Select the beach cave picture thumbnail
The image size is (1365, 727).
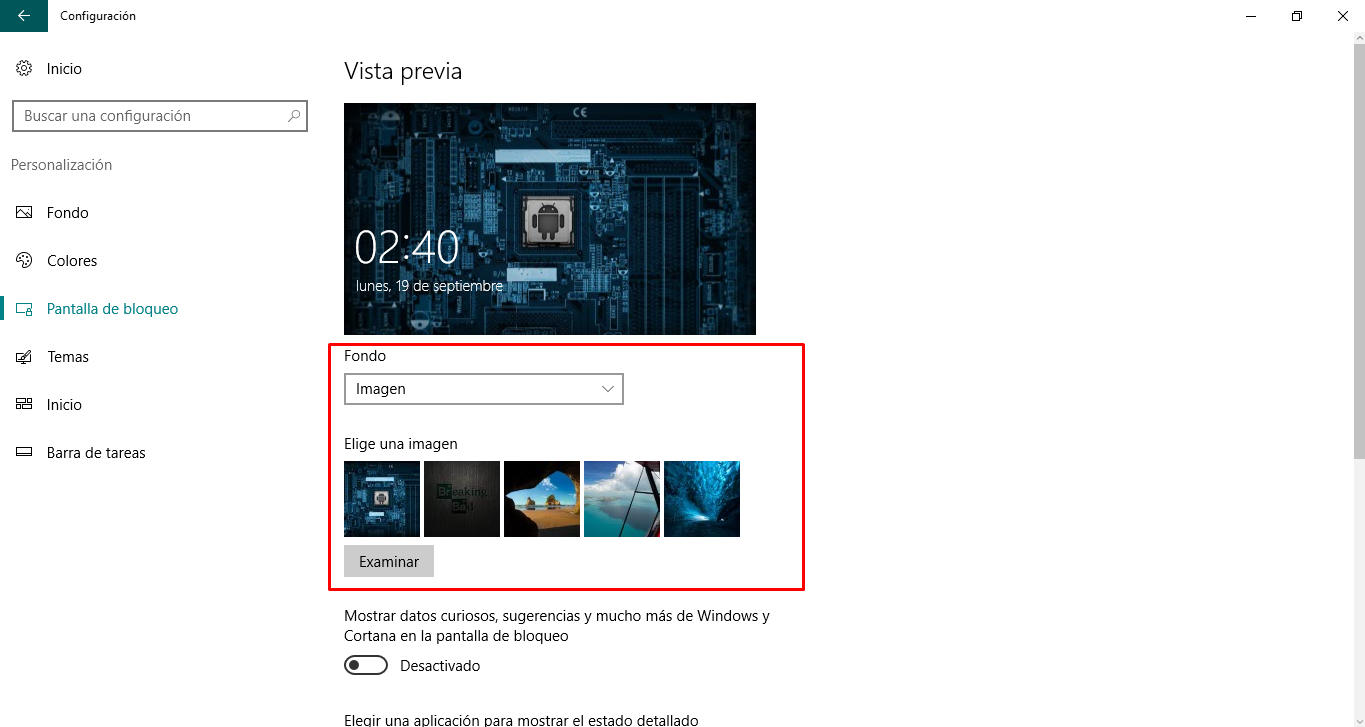tap(542, 499)
